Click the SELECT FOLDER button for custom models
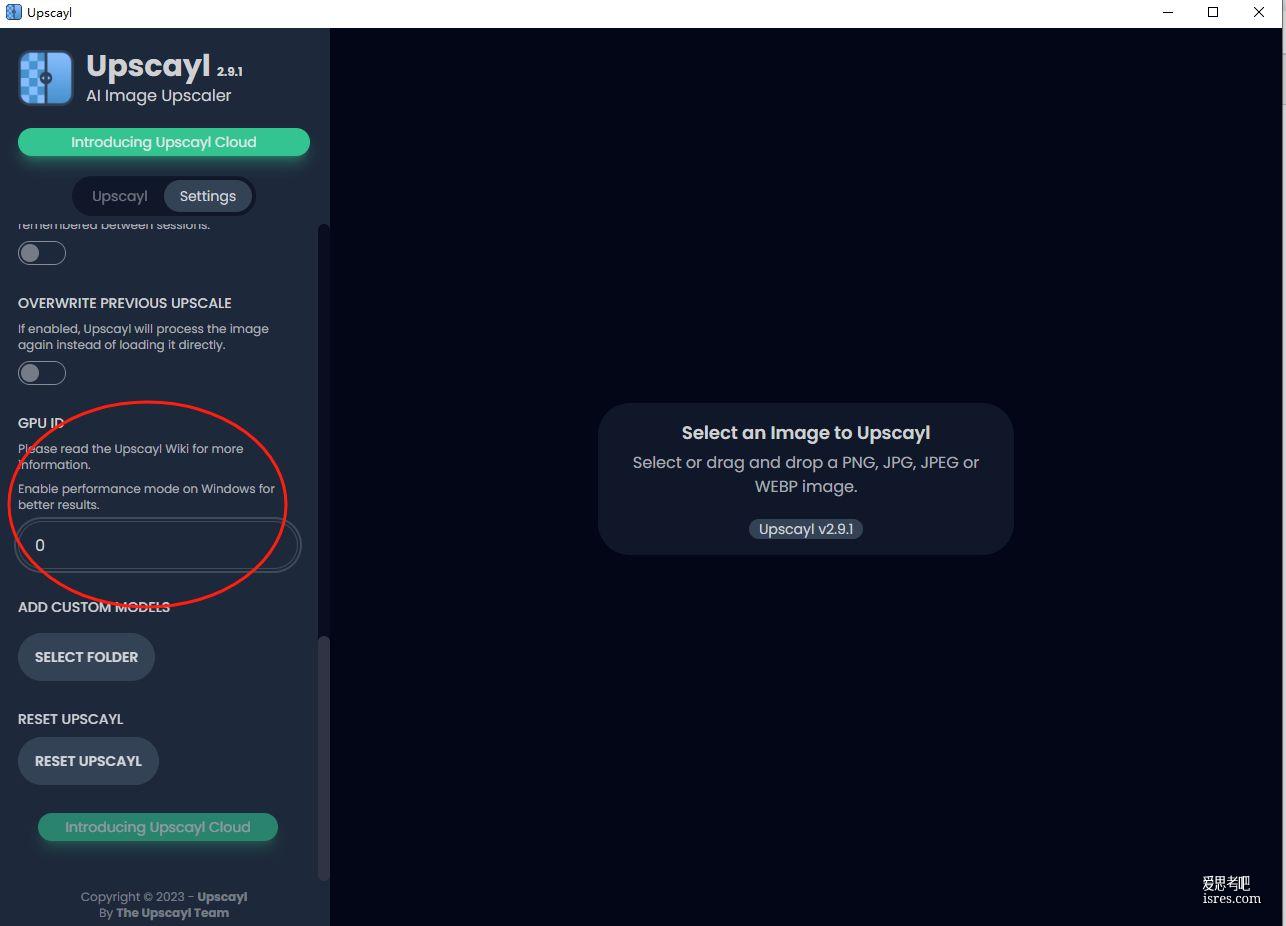This screenshot has height=926, width=1286. (x=86, y=657)
